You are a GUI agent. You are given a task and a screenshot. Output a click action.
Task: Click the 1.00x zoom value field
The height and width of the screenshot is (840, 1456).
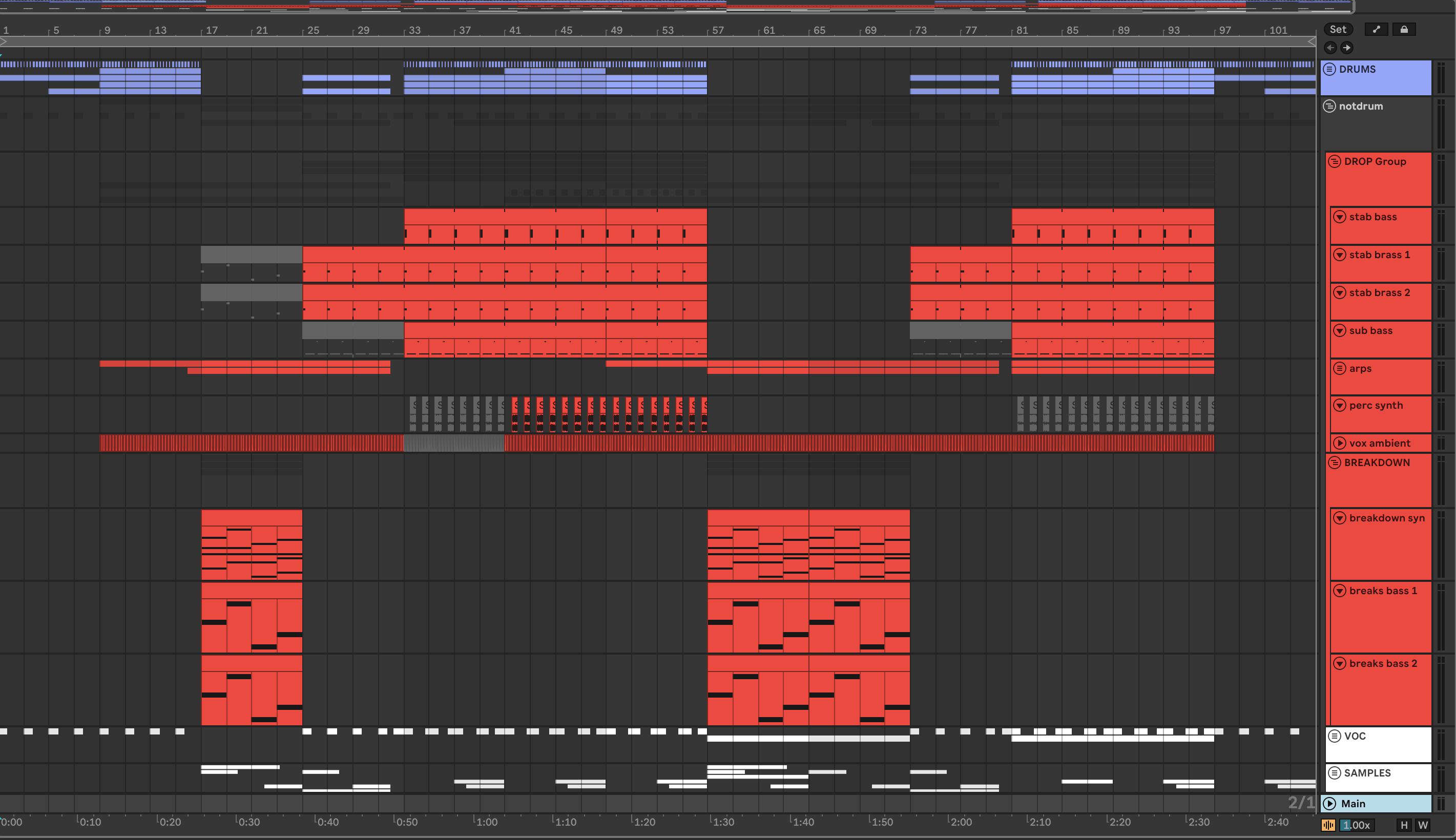[1357, 826]
